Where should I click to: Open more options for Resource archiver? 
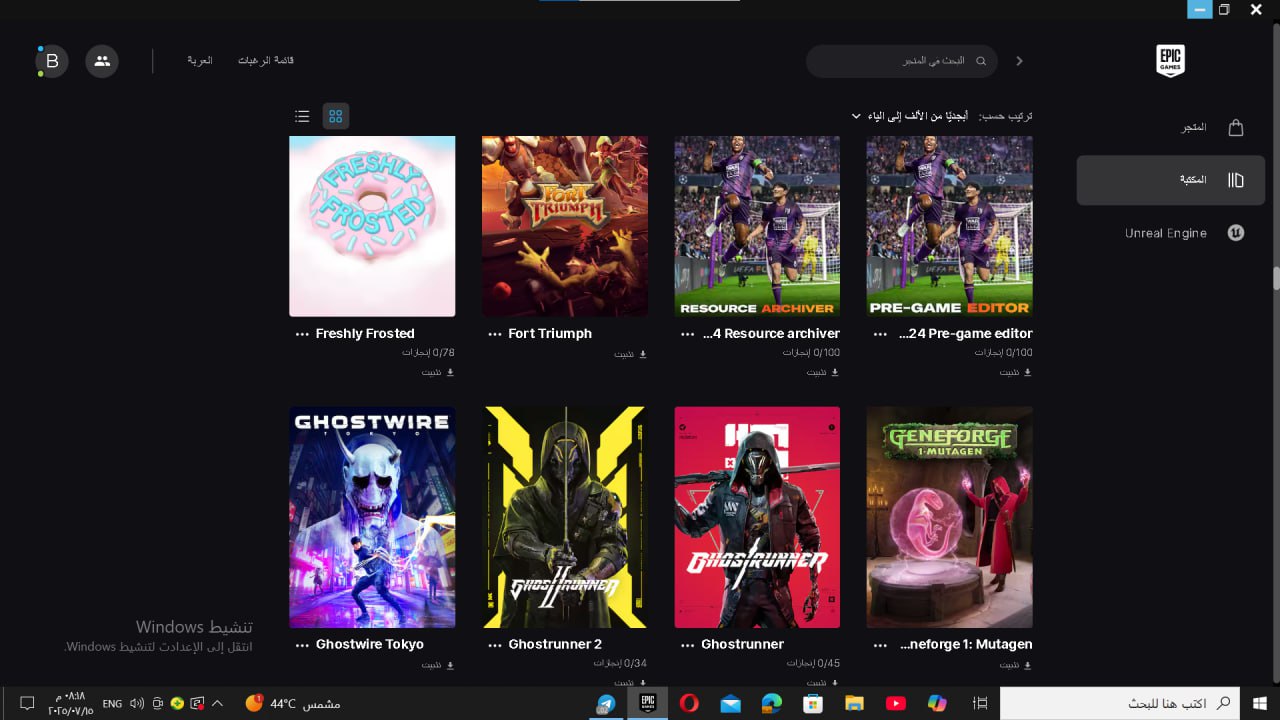pyautogui.click(x=687, y=334)
